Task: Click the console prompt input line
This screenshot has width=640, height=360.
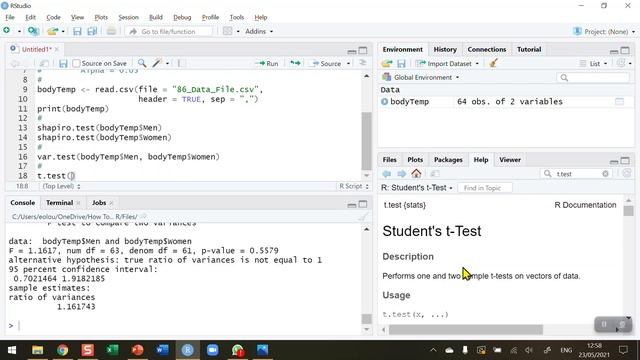Action: pyautogui.click(x=184, y=325)
